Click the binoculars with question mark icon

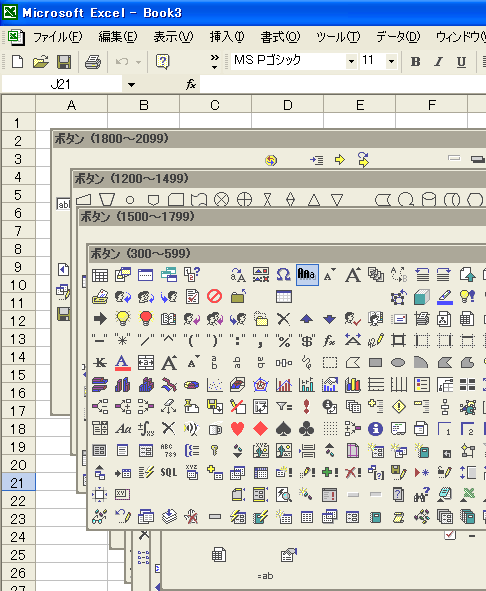click(422, 495)
